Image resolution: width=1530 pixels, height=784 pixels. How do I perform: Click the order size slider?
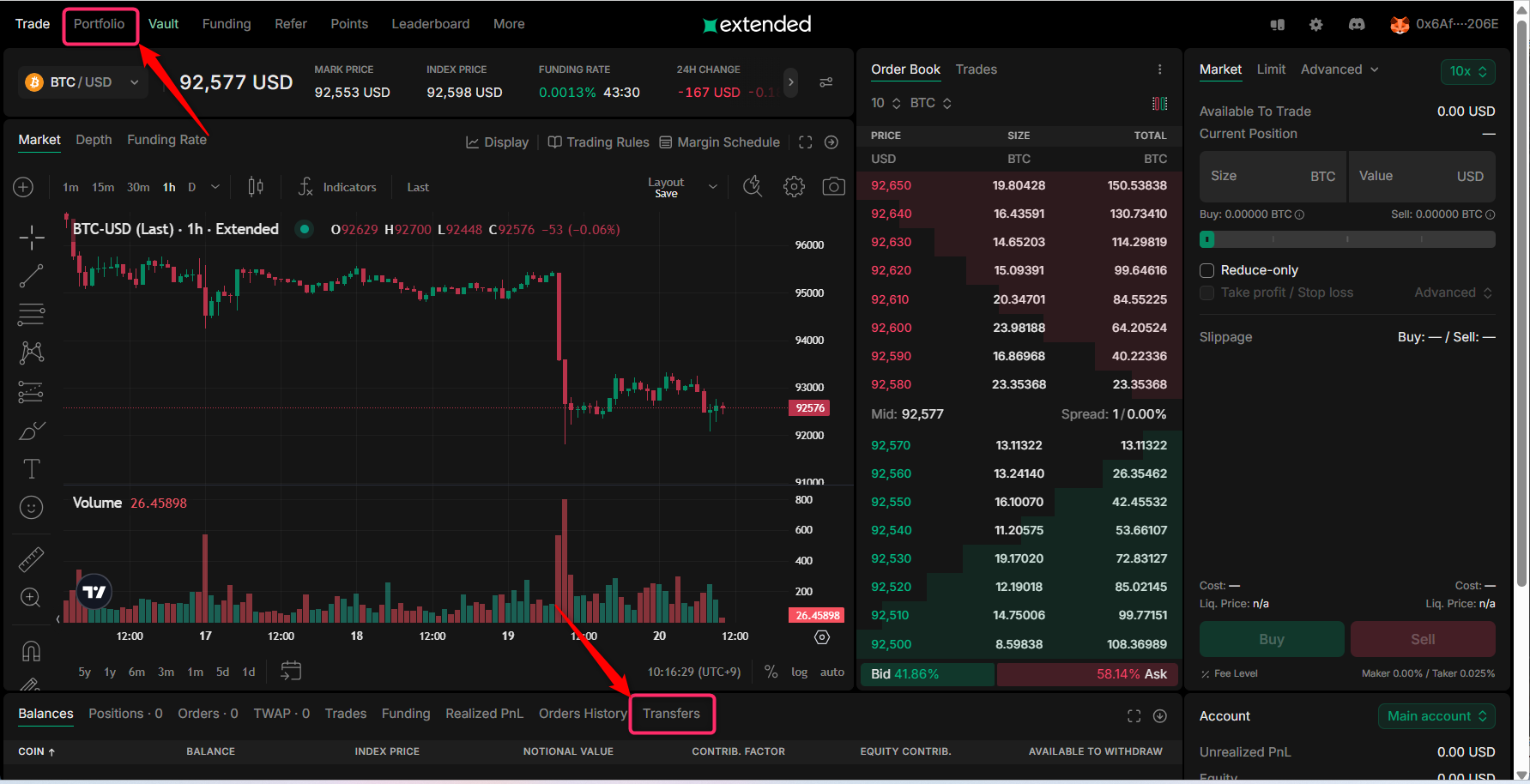[x=1346, y=240]
